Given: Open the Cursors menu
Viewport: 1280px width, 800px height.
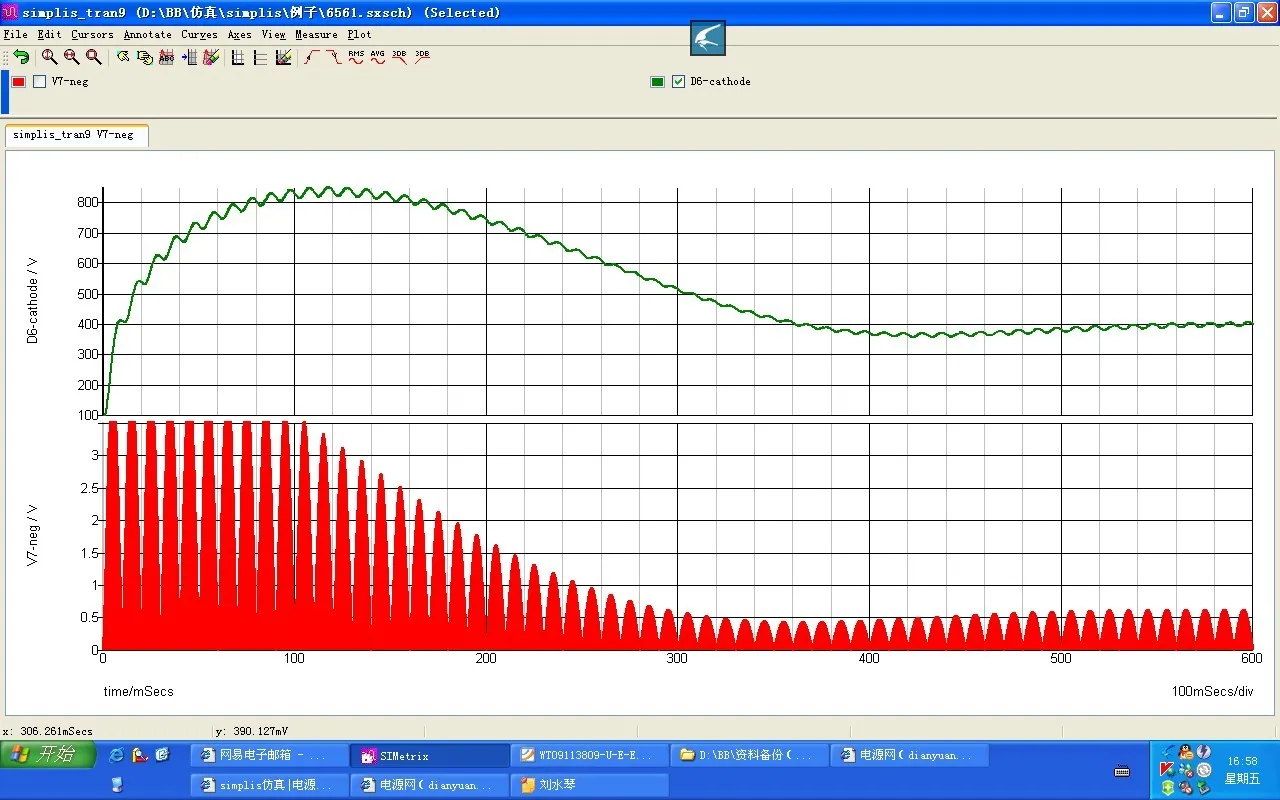Looking at the screenshot, I should pos(93,34).
